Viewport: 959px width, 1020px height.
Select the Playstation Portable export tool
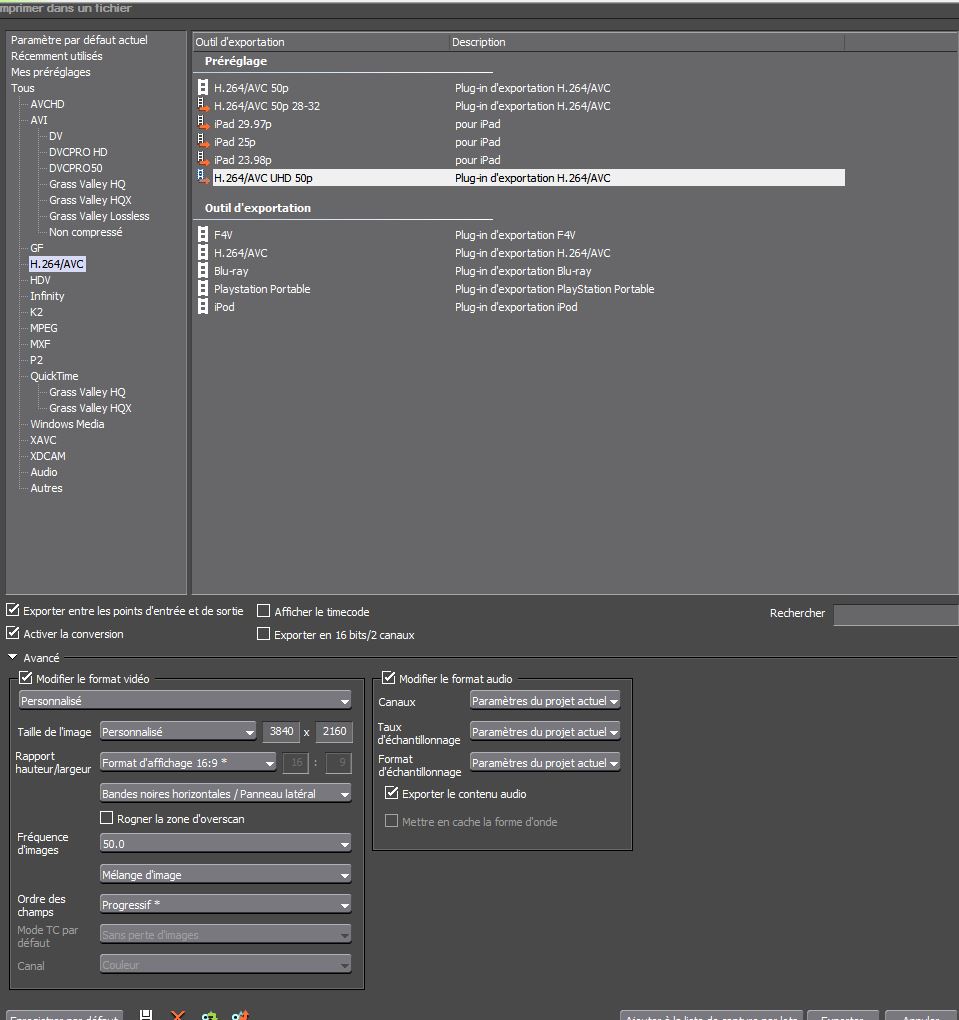520,289
